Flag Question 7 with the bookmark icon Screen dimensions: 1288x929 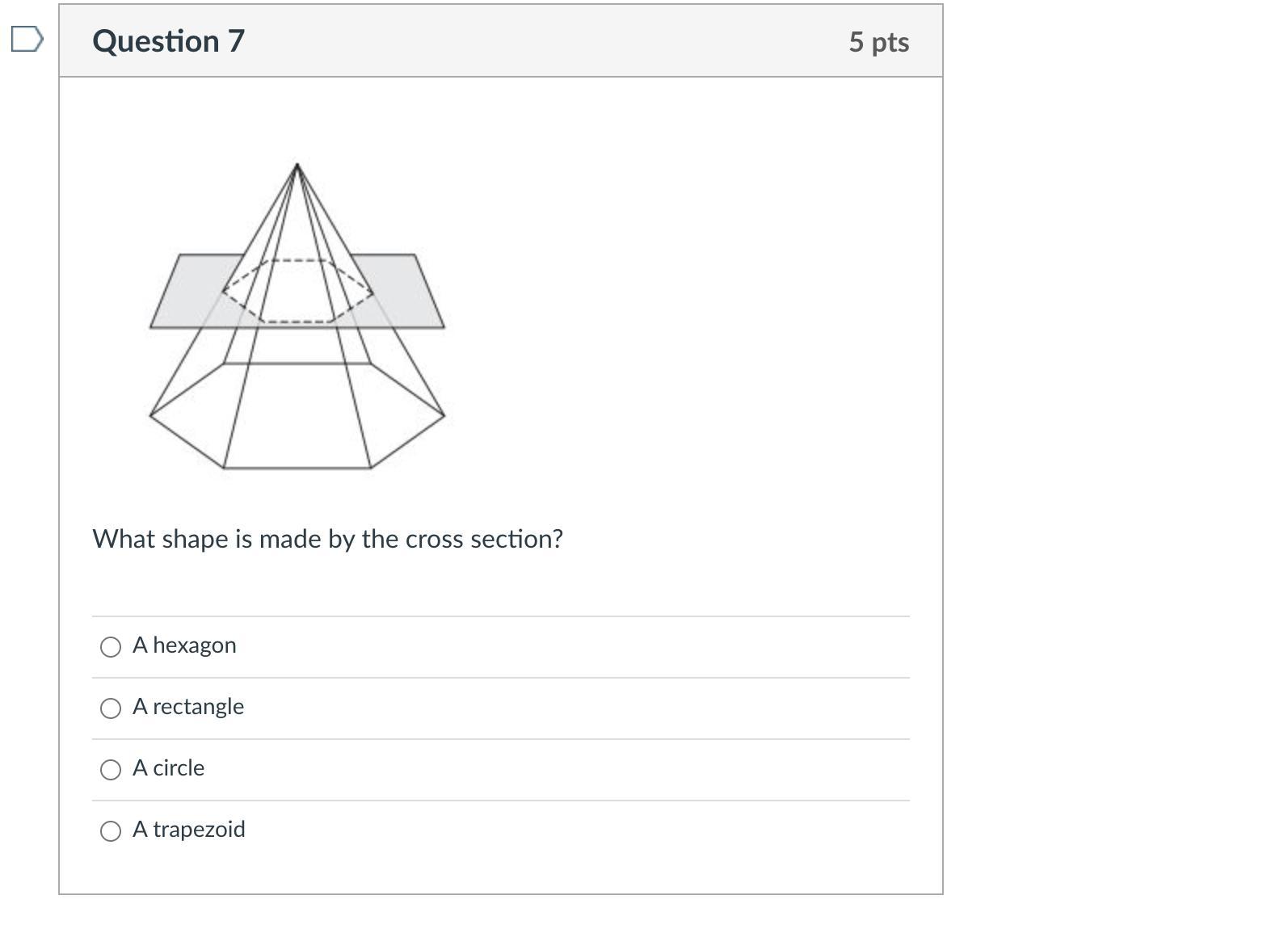point(27,39)
